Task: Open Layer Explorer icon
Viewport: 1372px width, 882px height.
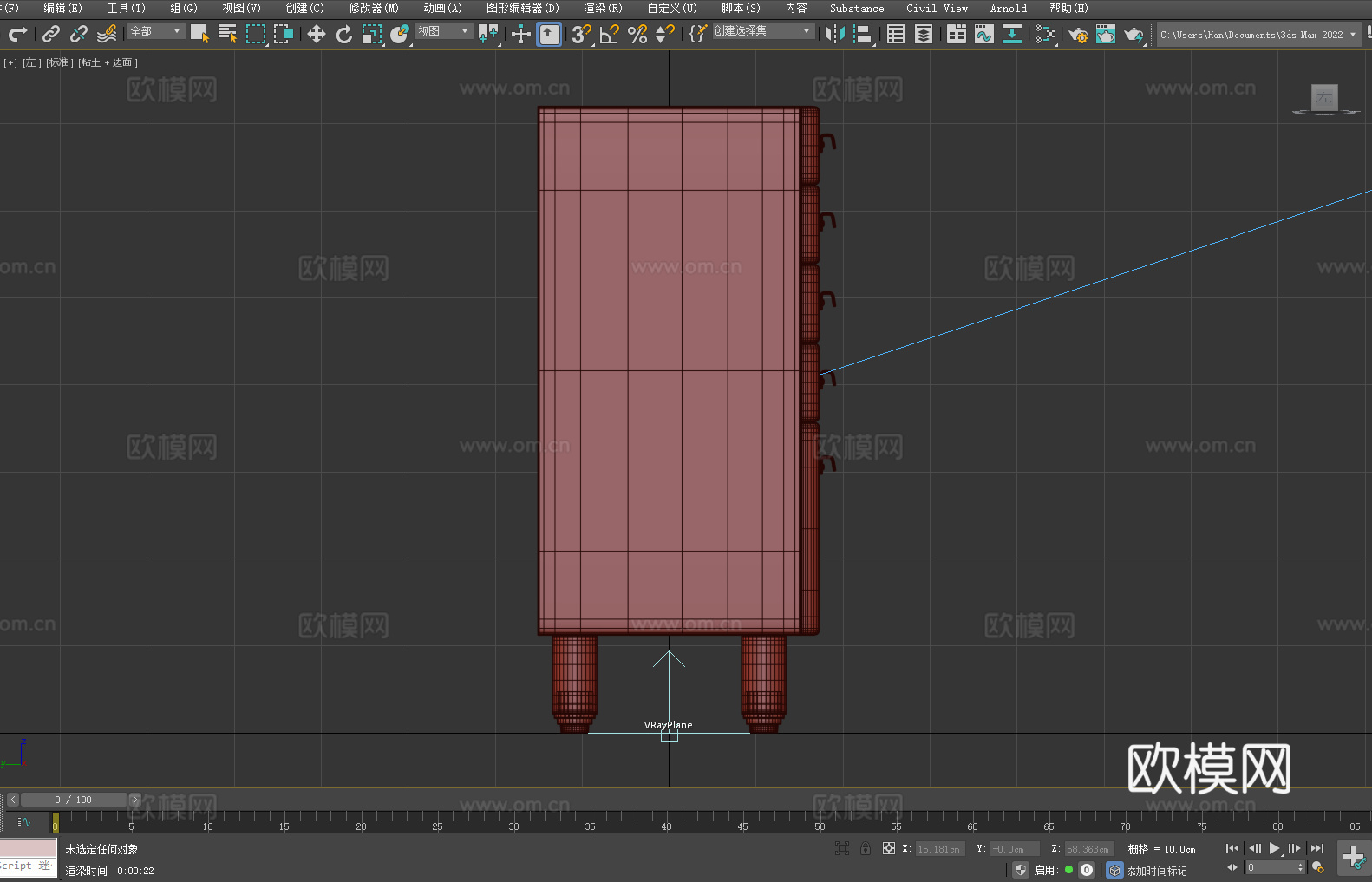Action: [x=924, y=34]
